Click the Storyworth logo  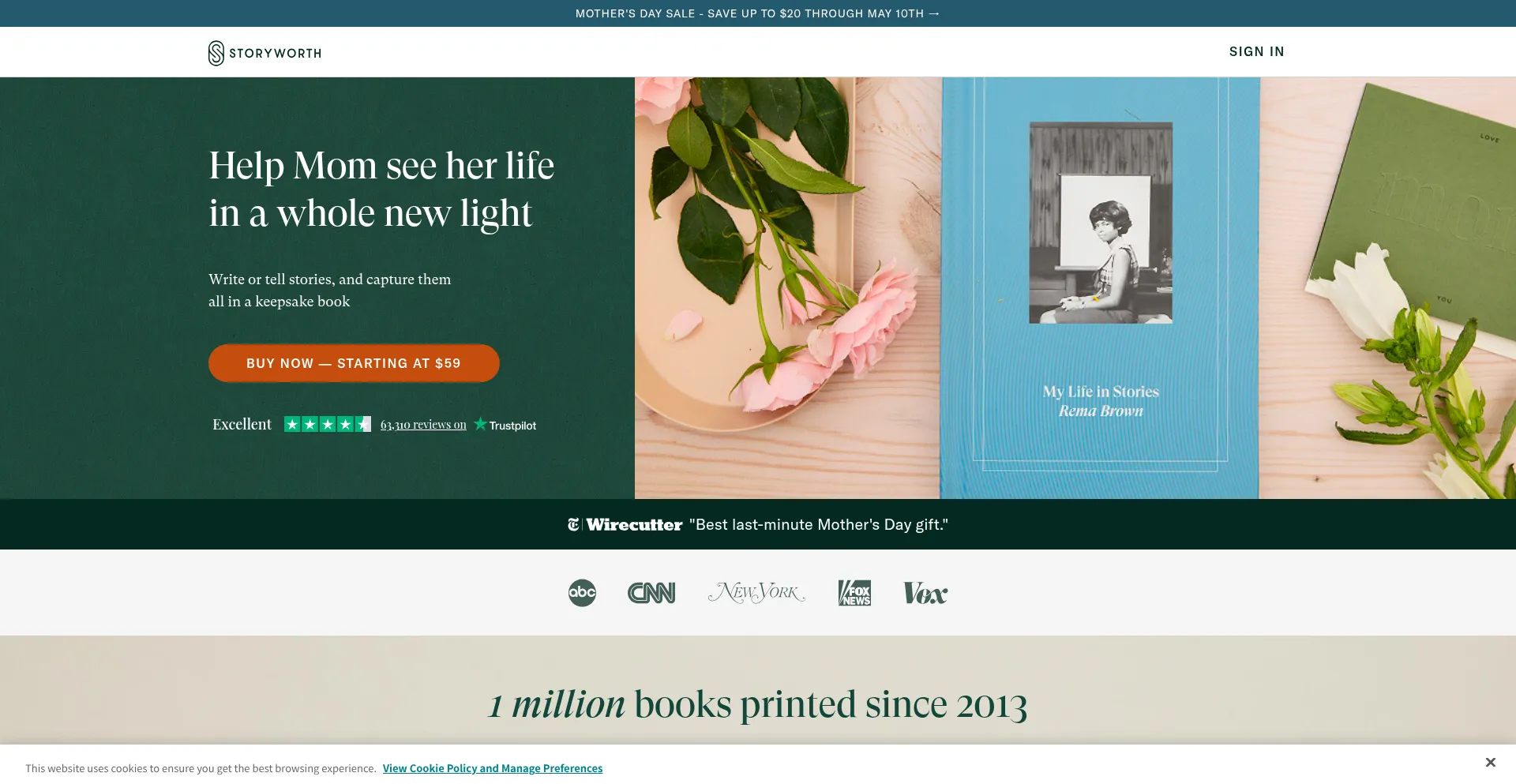click(265, 53)
